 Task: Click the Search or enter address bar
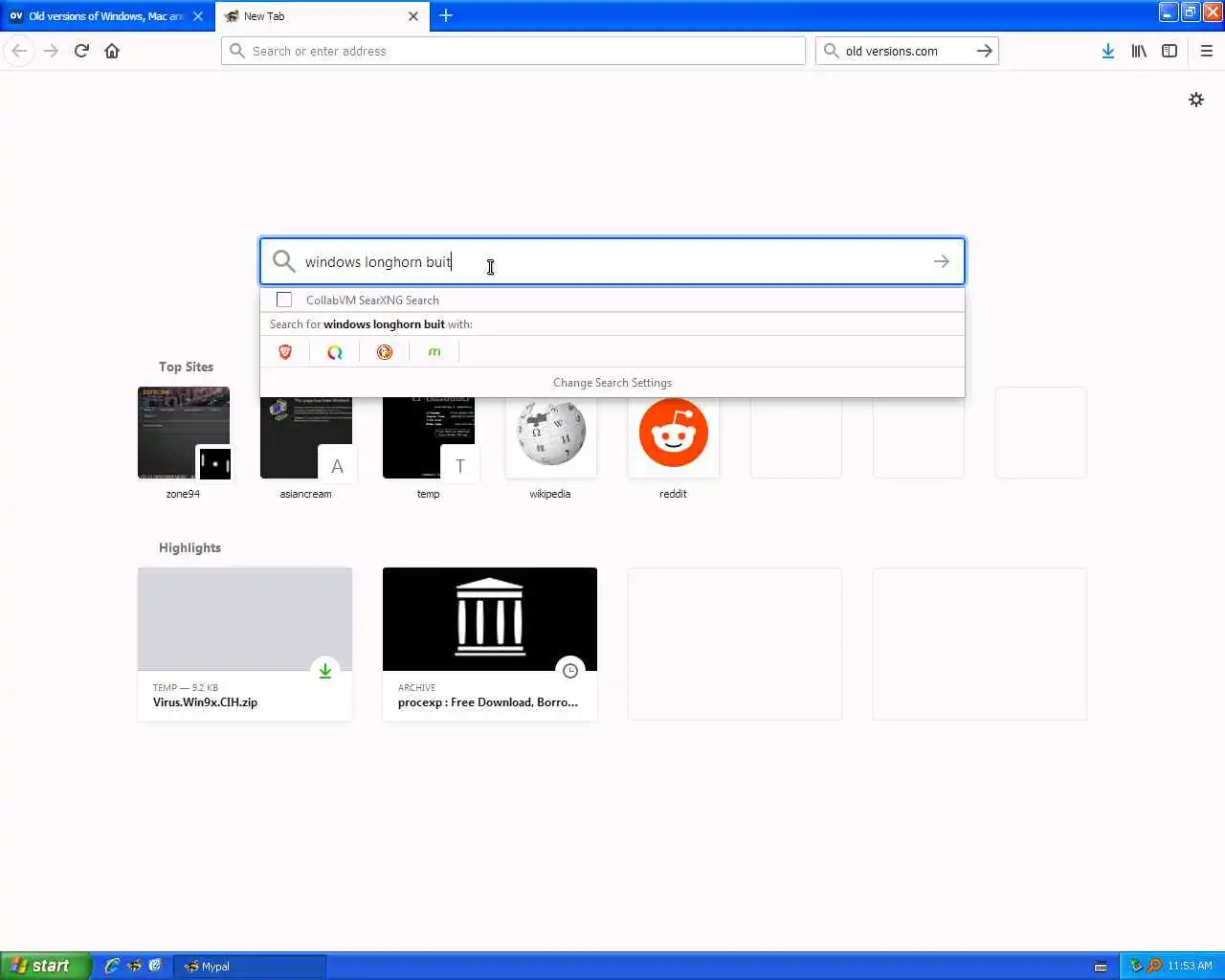(513, 51)
